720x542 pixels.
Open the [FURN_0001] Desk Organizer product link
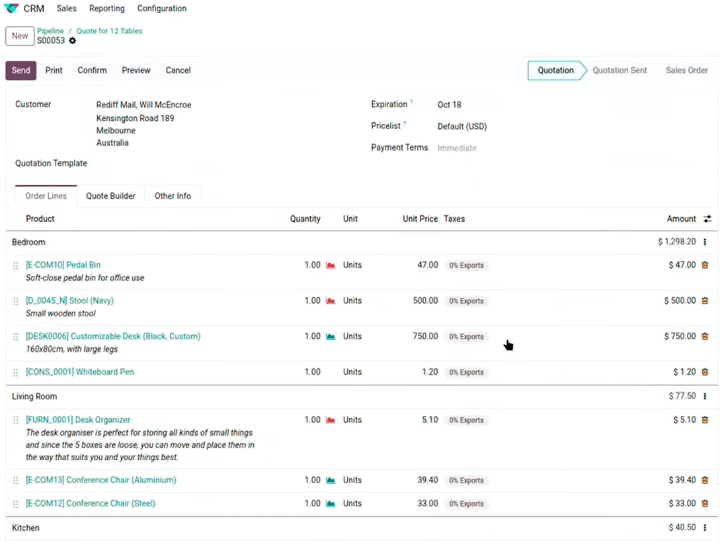point(78,420)
